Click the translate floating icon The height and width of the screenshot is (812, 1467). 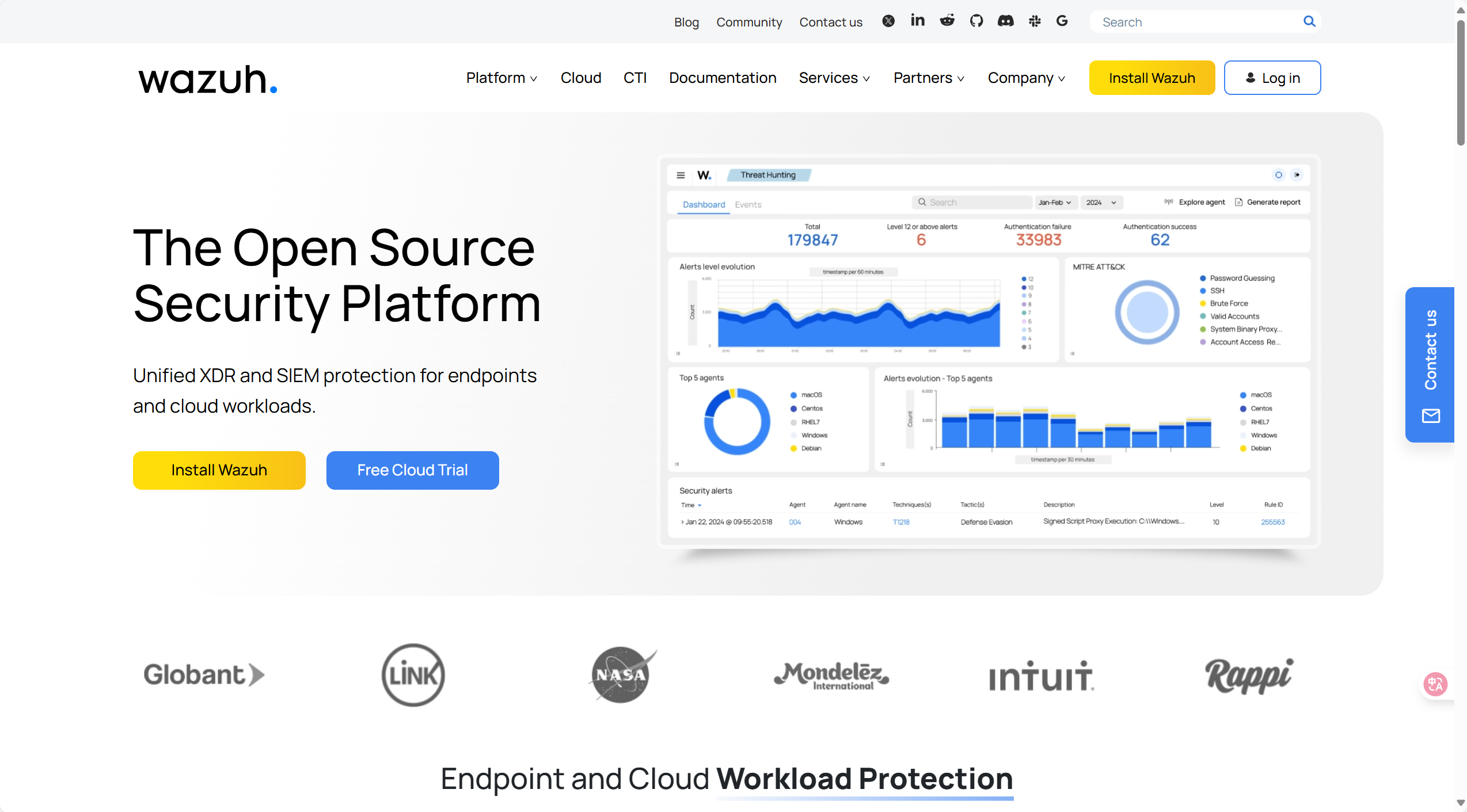pos(1435,684)
